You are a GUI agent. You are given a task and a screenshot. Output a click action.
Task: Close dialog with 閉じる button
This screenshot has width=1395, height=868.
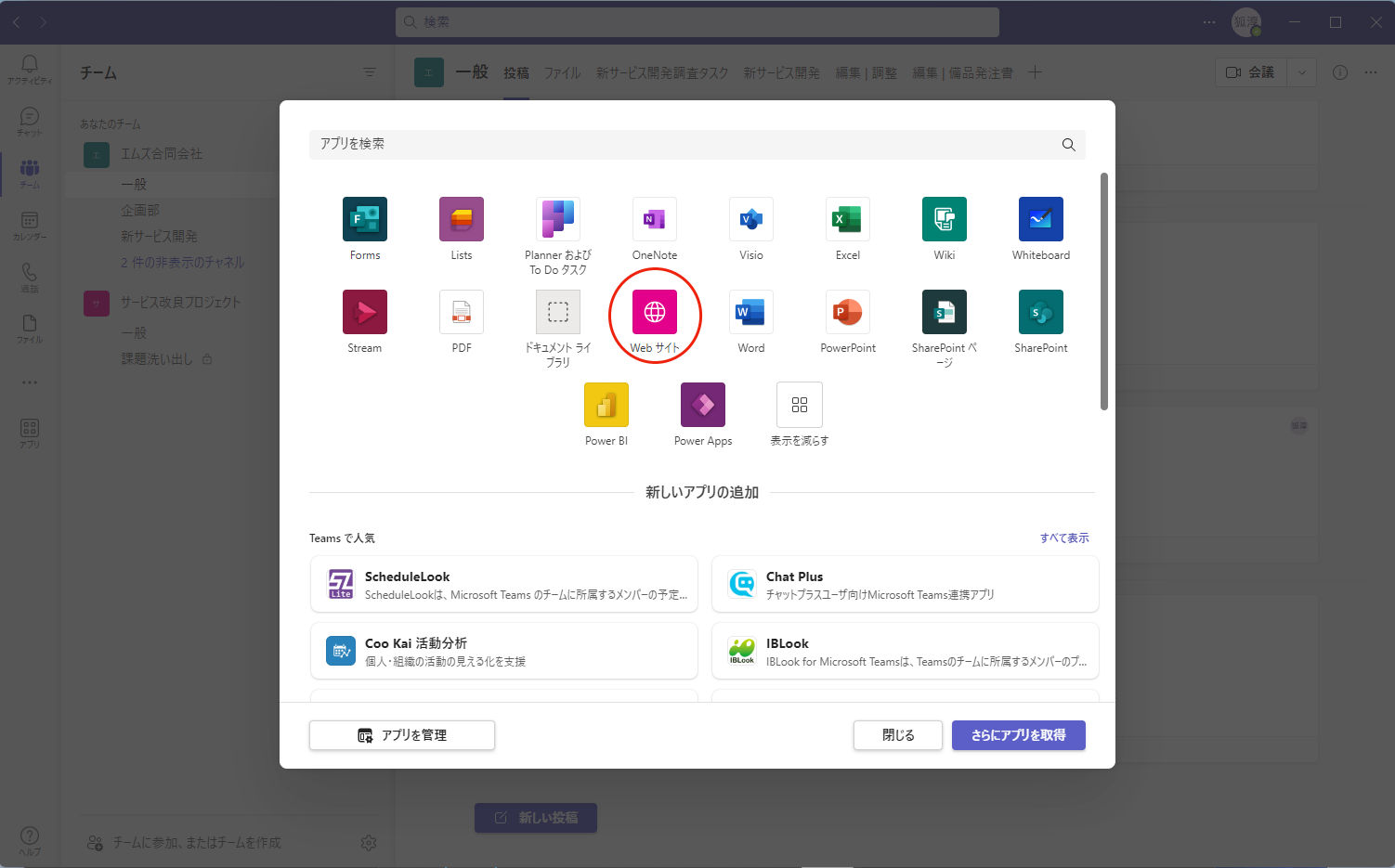pyautogui.click(x=898, y=735)
